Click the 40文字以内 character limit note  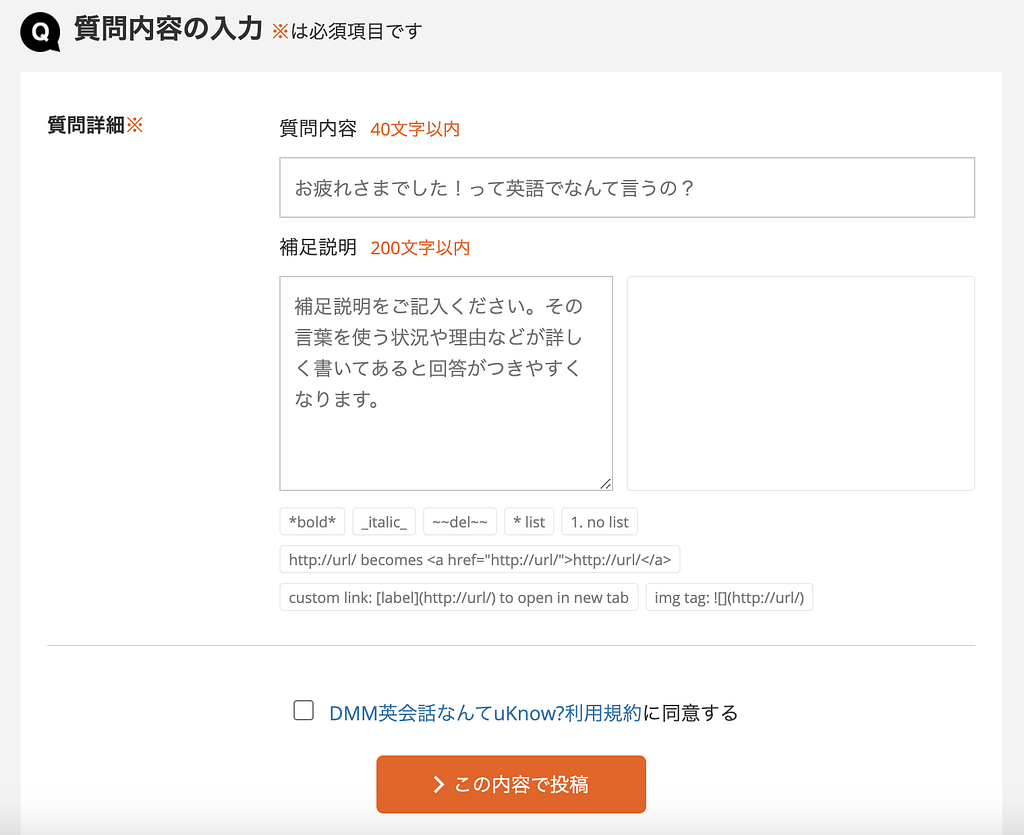point(415,129)
